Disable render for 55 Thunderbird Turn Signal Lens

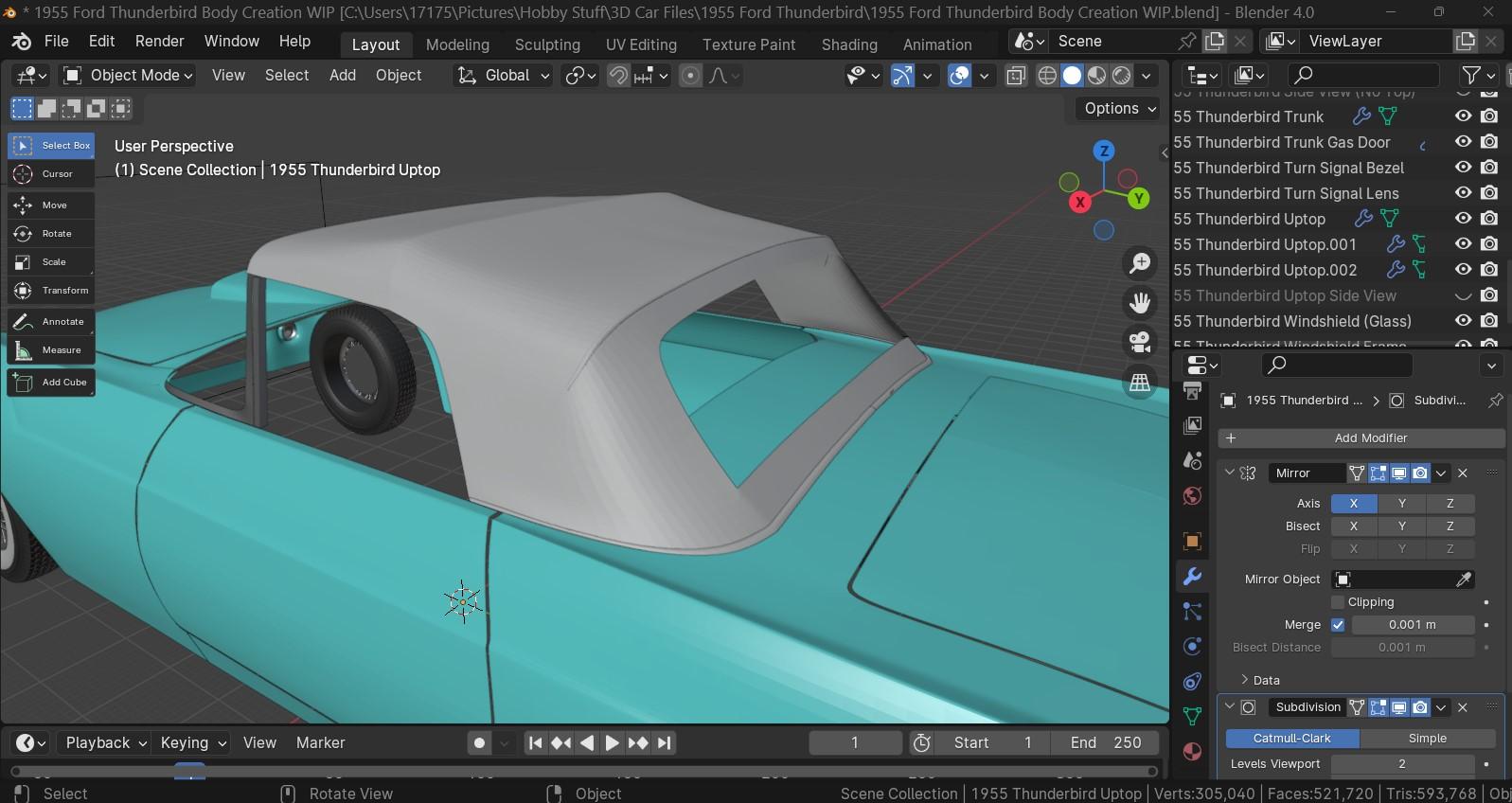pos(1489,193)
